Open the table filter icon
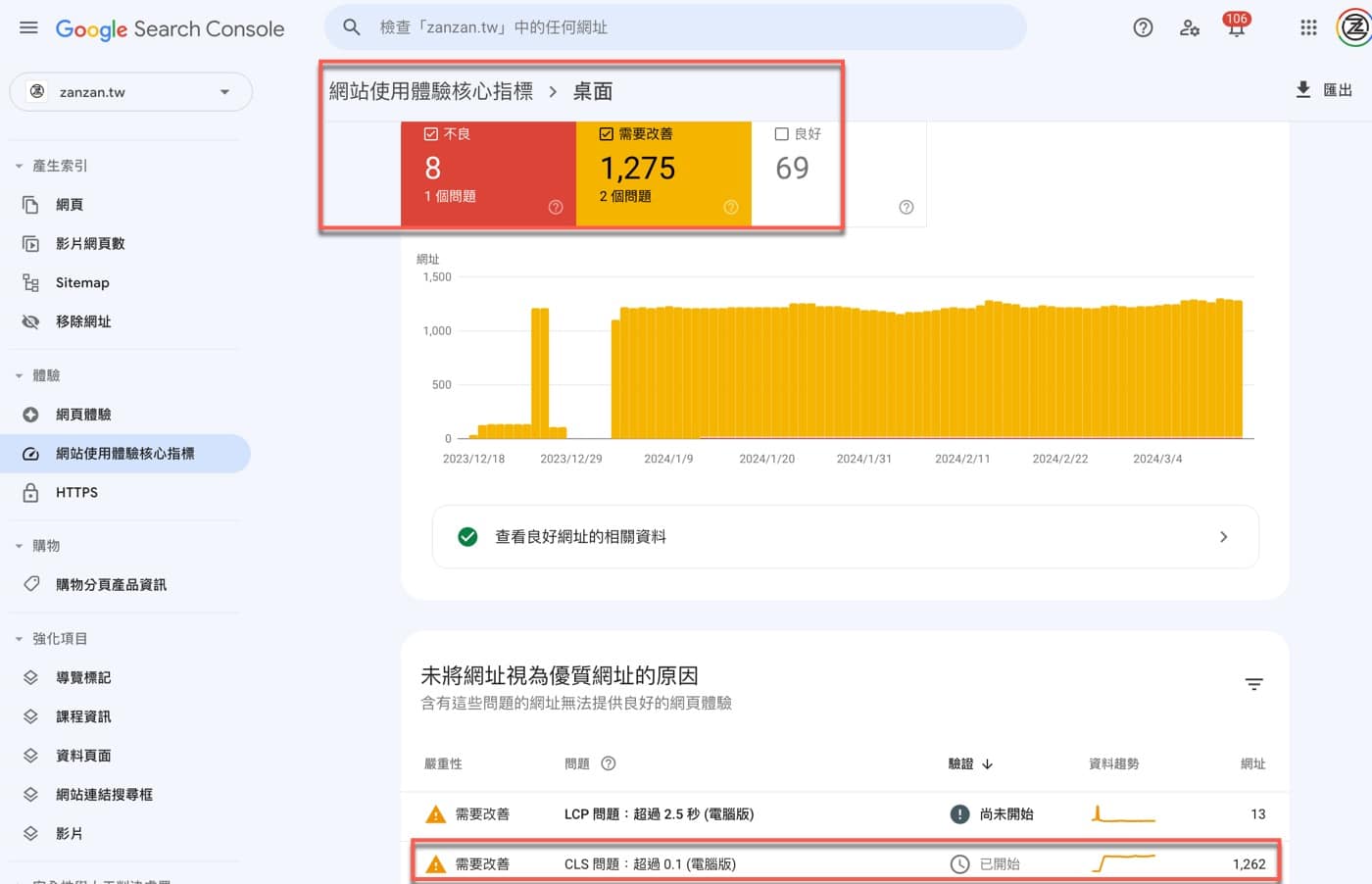Image resolution: width=1372 pixels, height=884 pixels. pos(1254,684)
